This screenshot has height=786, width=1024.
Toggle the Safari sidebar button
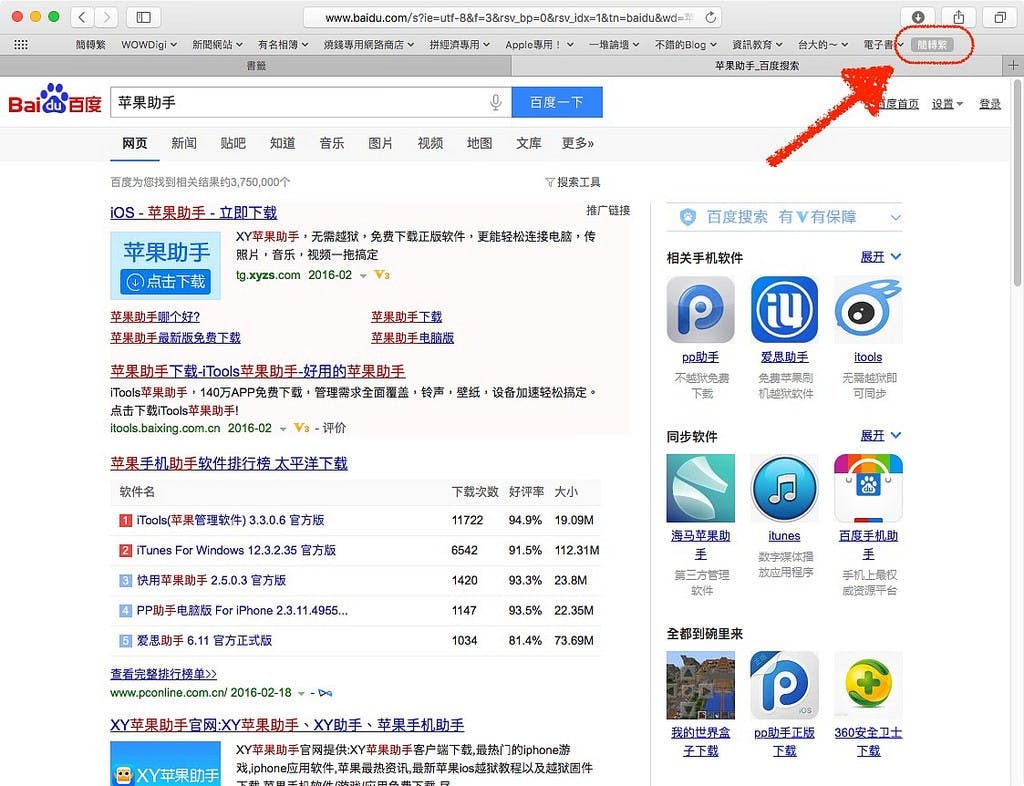(x=143, y=18)
